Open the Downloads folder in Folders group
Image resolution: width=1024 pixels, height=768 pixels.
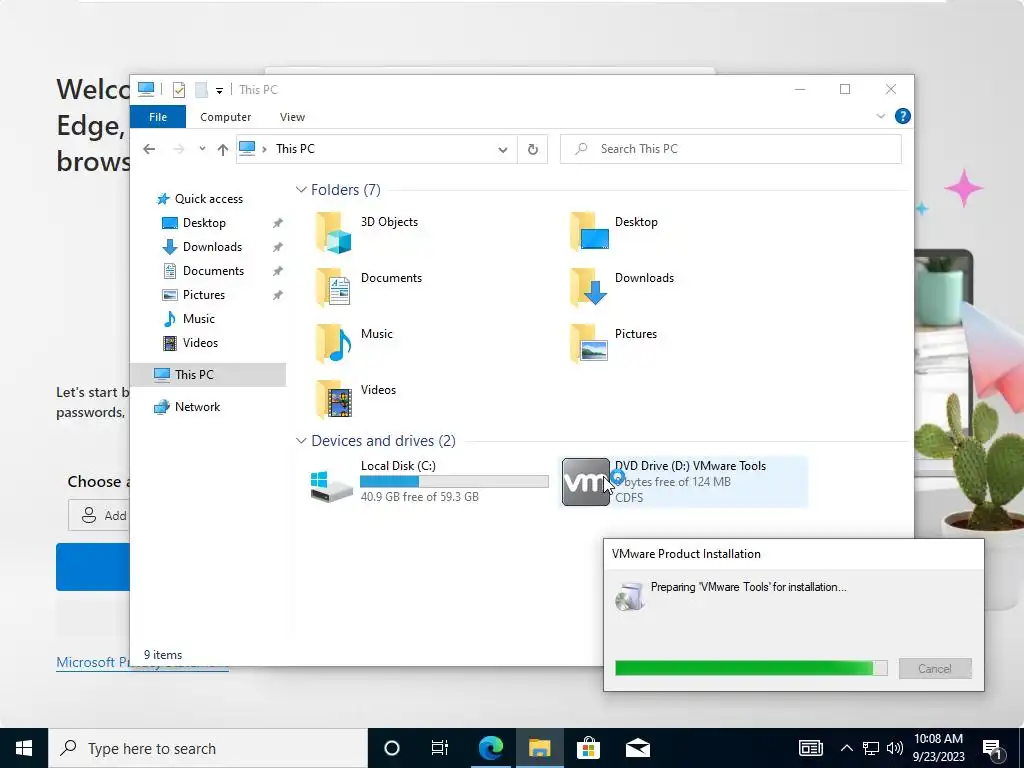(x=589, y=287)
